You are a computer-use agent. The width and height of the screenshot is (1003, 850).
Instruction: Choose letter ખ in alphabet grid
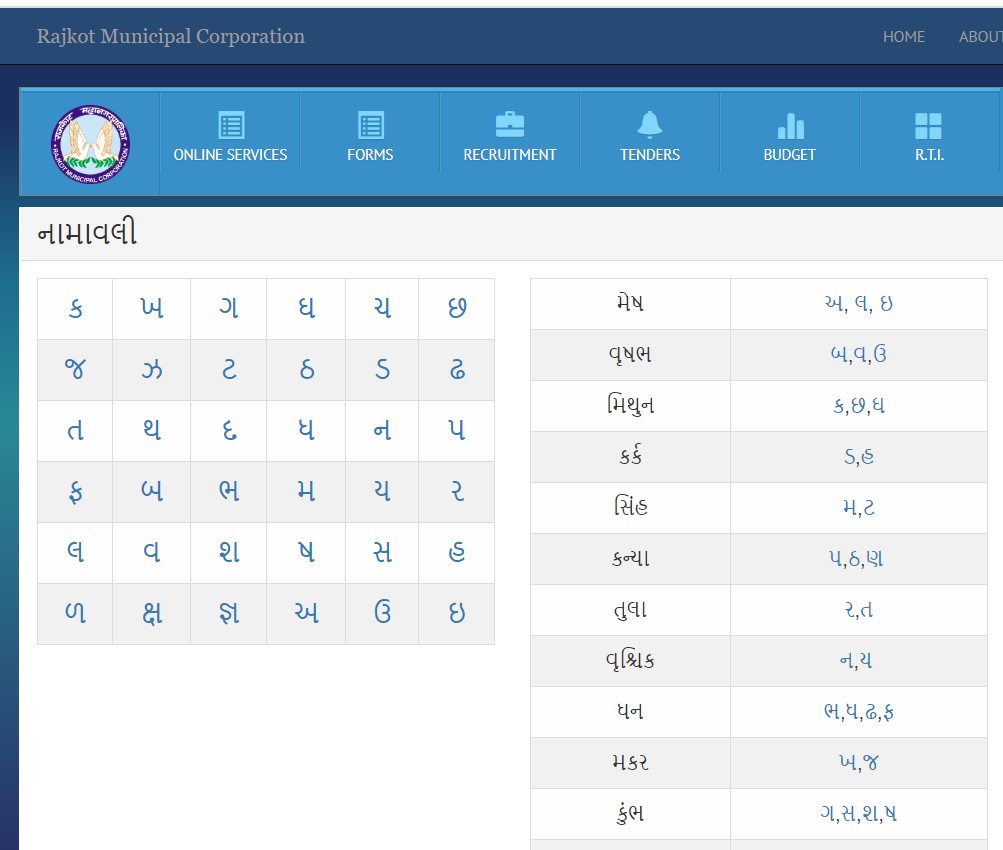(x=152, y=308)
